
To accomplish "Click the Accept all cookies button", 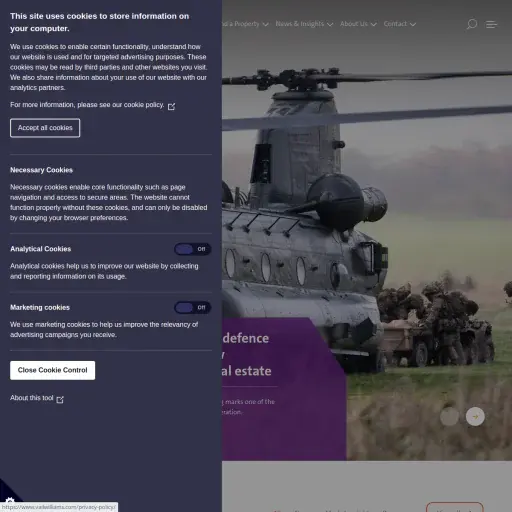I will tap(45, 128).
